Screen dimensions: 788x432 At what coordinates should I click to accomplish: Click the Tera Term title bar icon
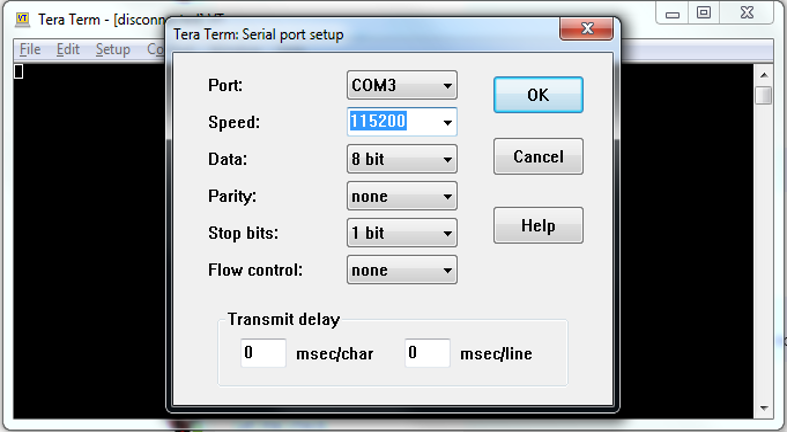pyautogui.click(x=22, y=19)
